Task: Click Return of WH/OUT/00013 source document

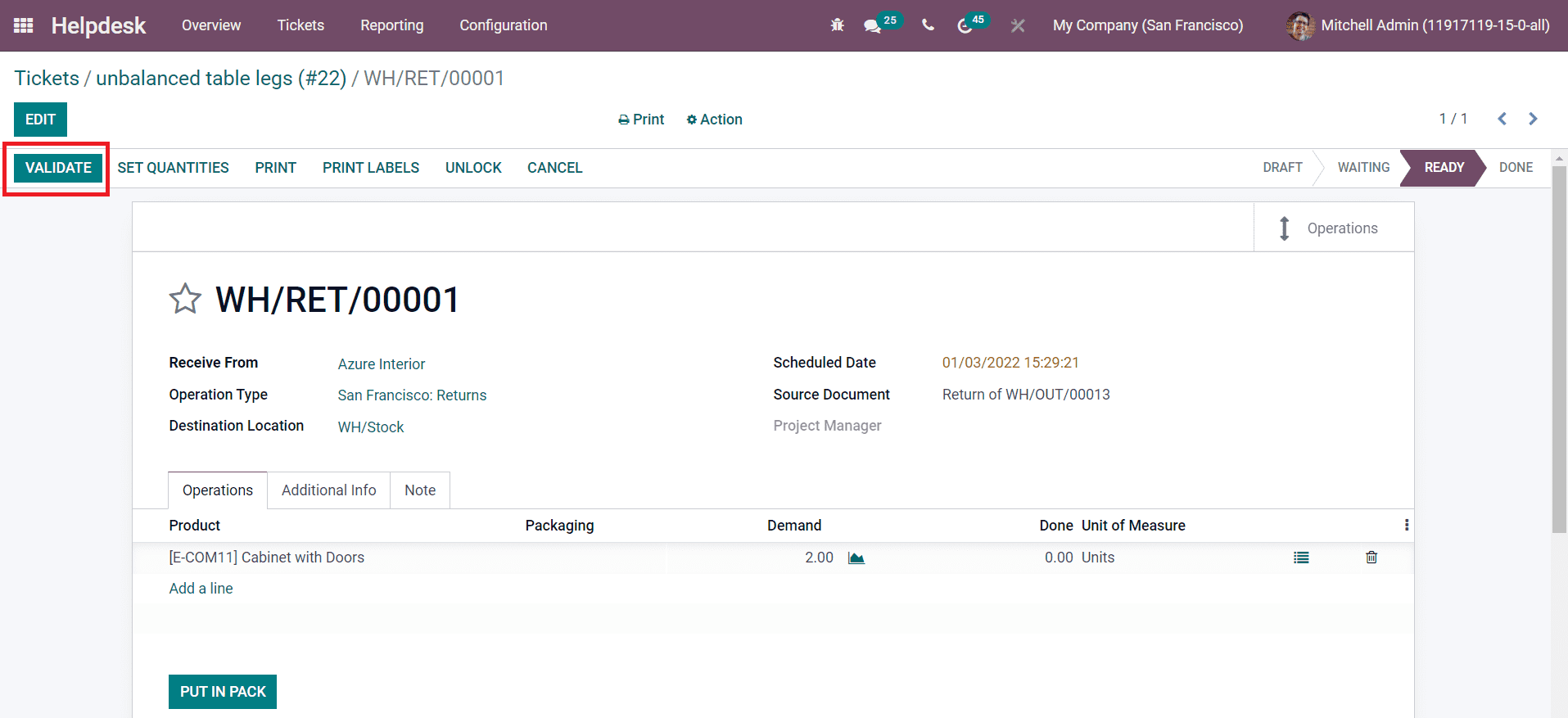Action: coord(1026,395)
